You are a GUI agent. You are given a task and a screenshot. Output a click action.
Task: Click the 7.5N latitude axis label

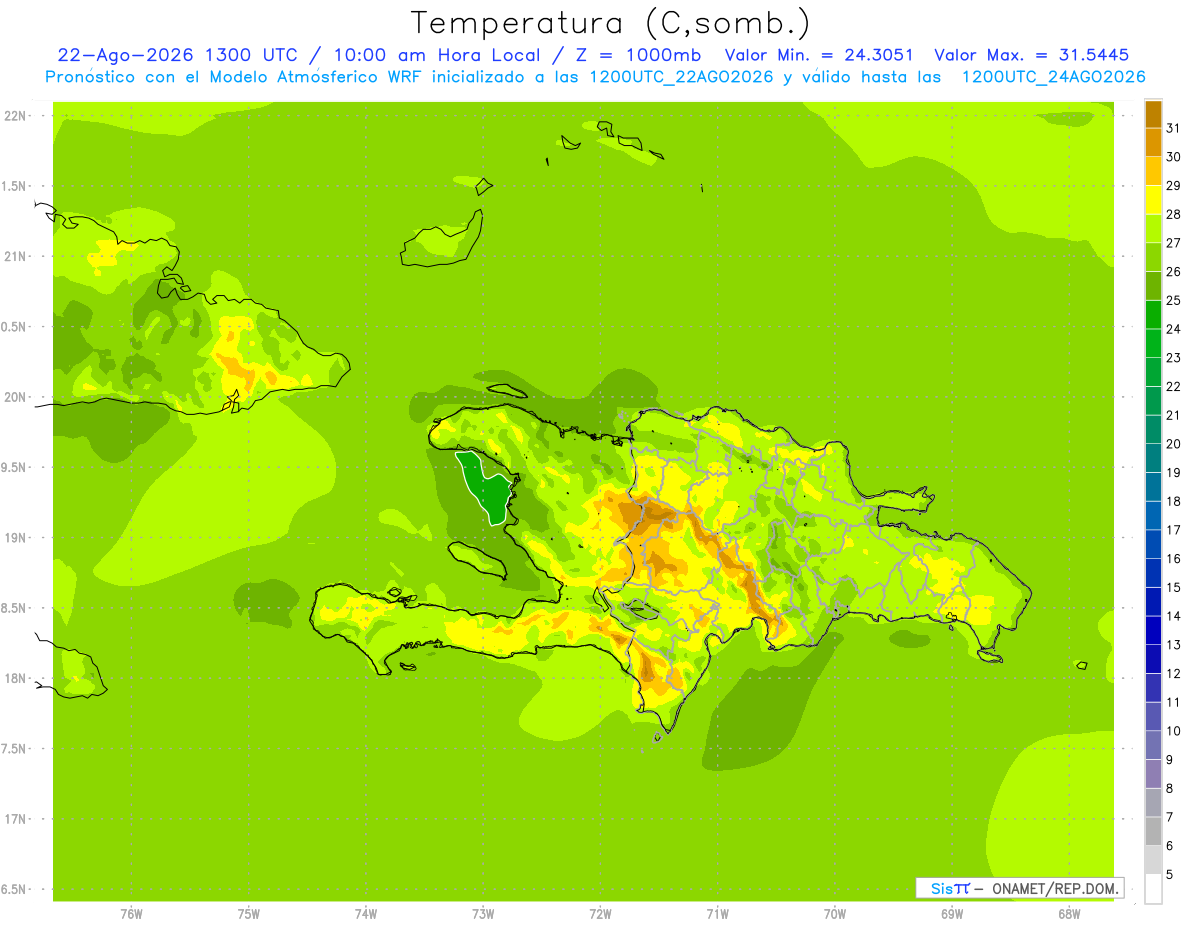tap(14, 749)
